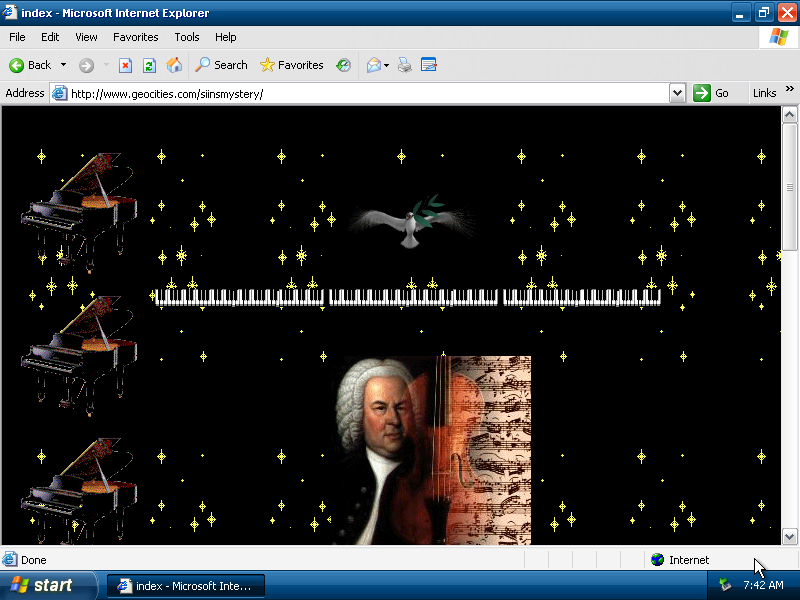
Task: Go to the Home page icon
Action: 174,65
